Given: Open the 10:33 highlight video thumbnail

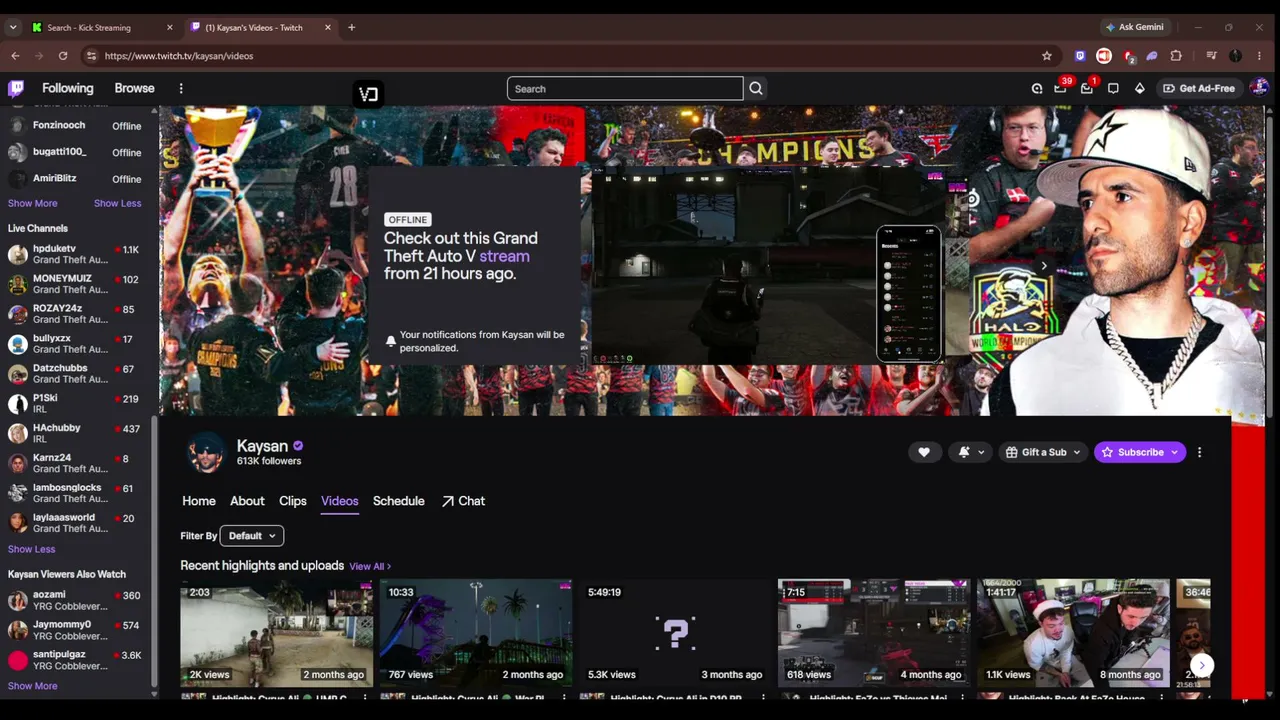Looking at the screenshot, I should click(x=475, y=632).
